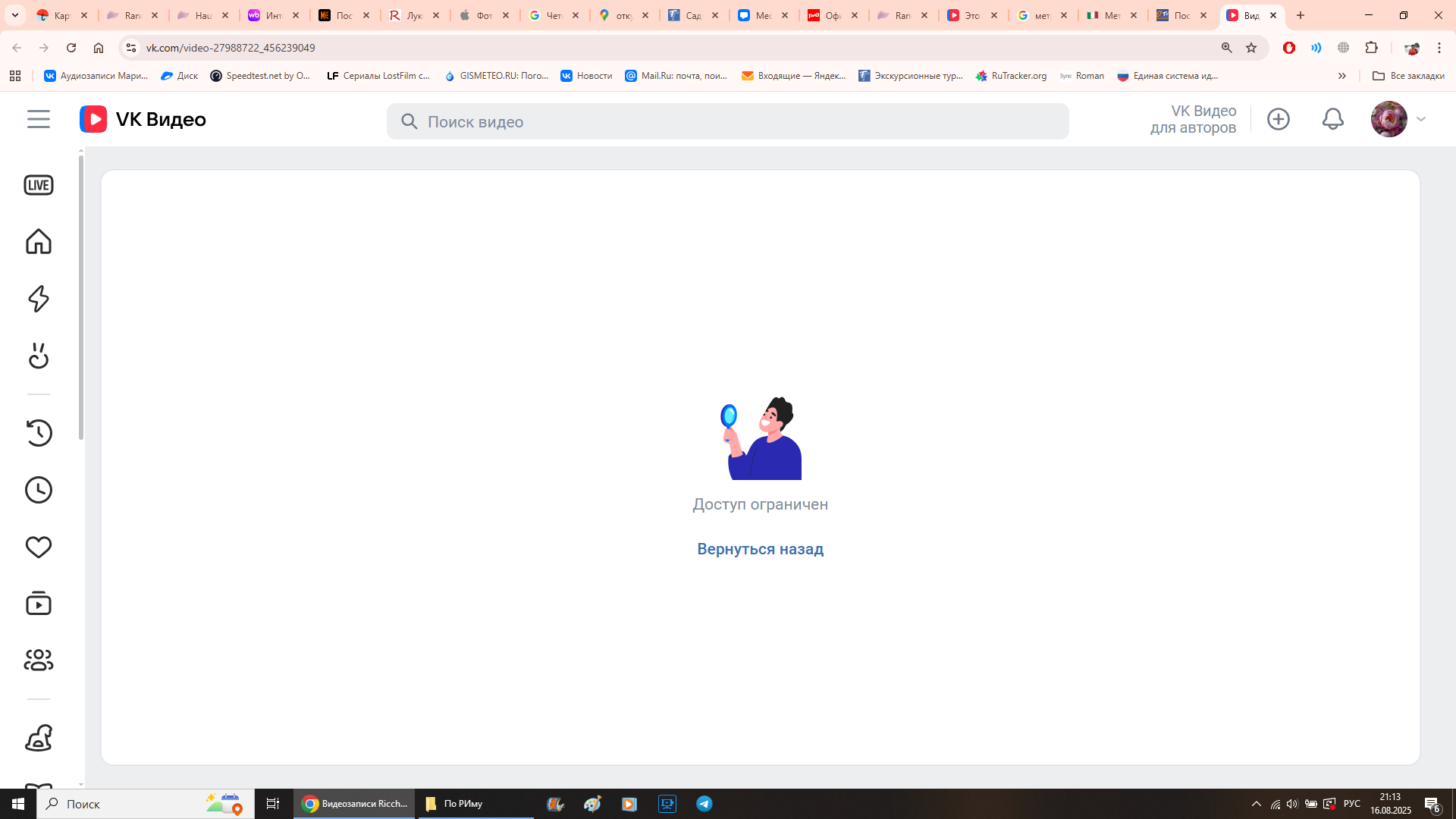This screenshot has height=819, width=1456.
Task: Open По РИму folder in taskbar
Action: tap(476, 804)
